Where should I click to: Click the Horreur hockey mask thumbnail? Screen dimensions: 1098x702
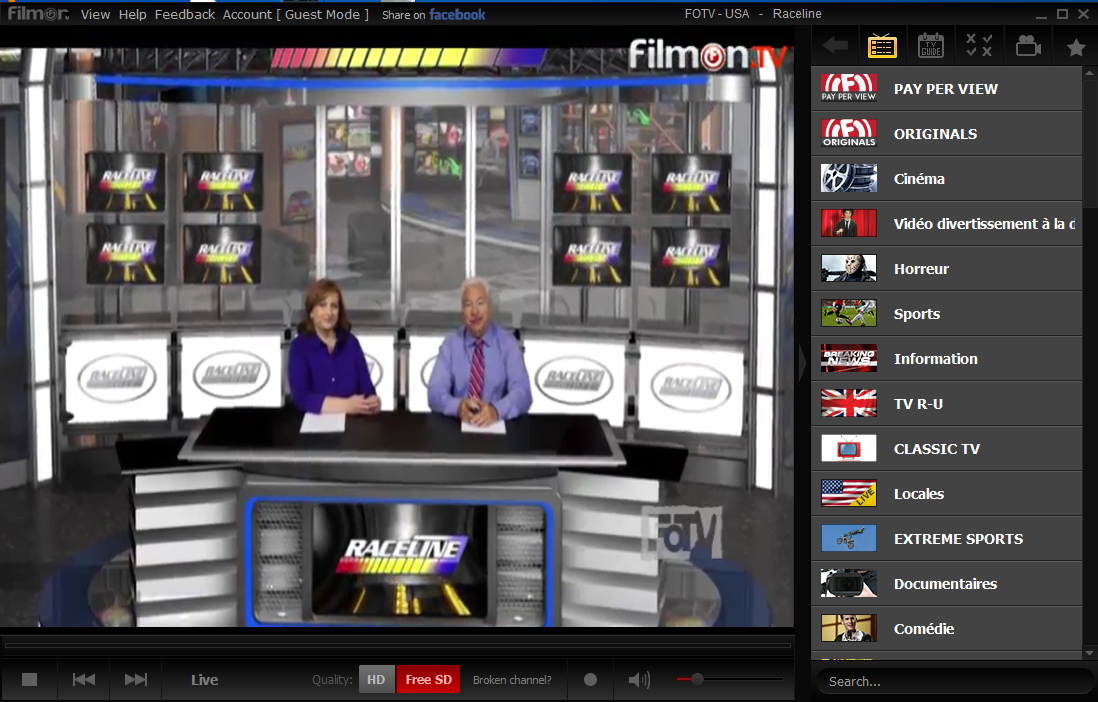(849, 268)
